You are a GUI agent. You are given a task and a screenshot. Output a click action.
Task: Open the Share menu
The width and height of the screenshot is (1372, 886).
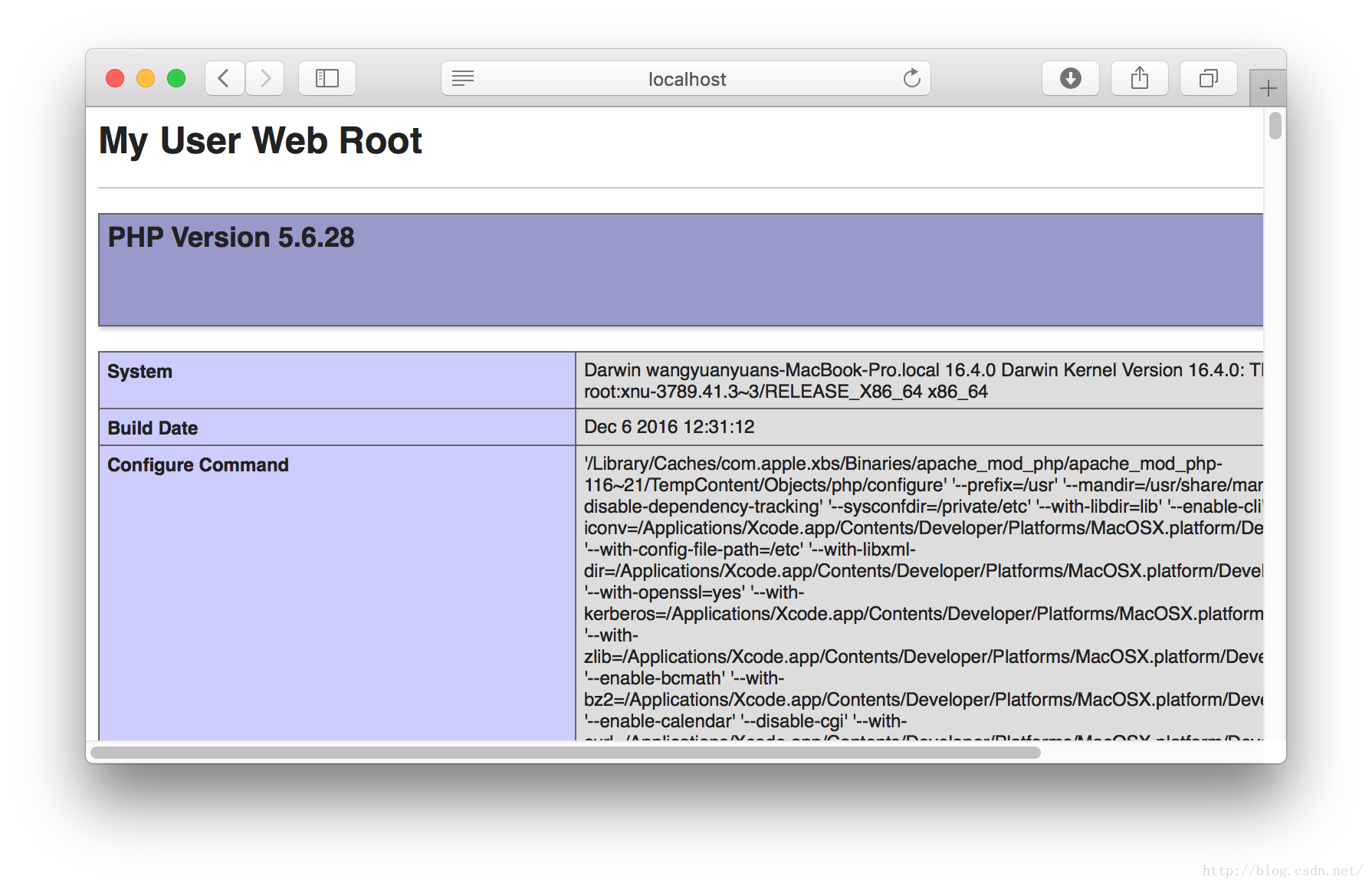click(1140, 78)
